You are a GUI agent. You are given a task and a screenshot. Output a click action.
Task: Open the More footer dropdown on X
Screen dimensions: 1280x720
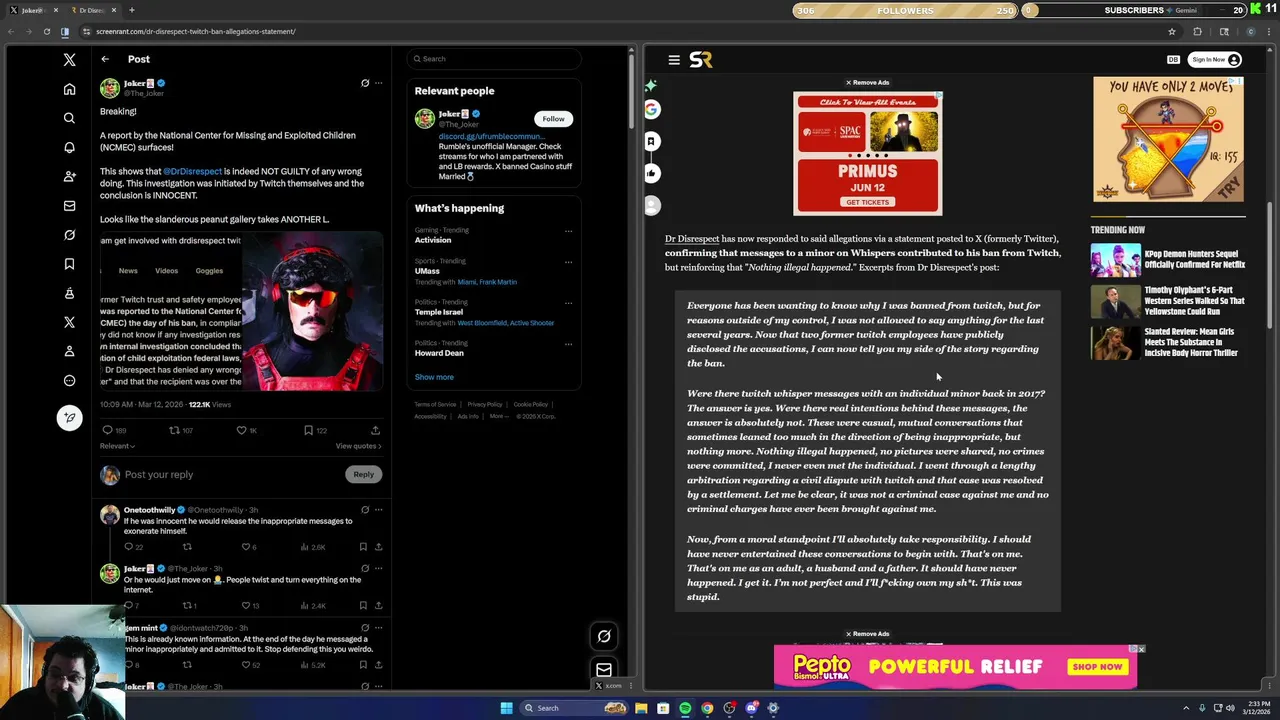[x=497, y=416]
